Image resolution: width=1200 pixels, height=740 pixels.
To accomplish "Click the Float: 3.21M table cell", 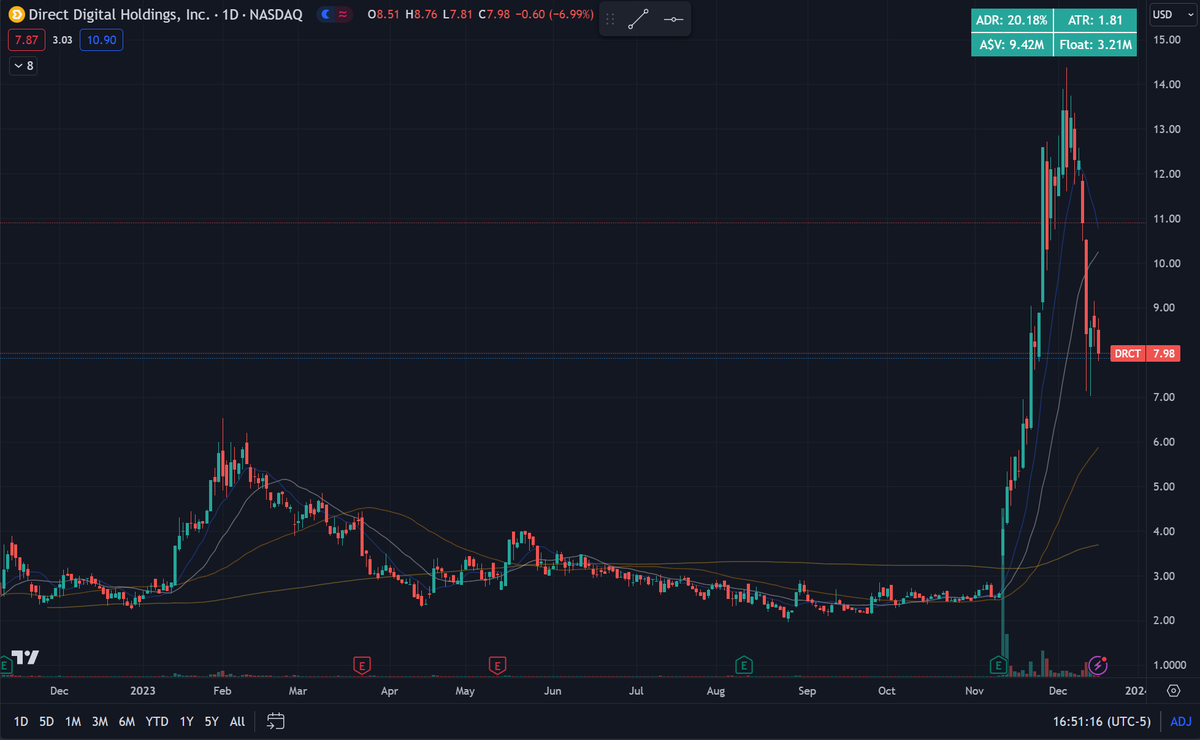I will 1094,44.
